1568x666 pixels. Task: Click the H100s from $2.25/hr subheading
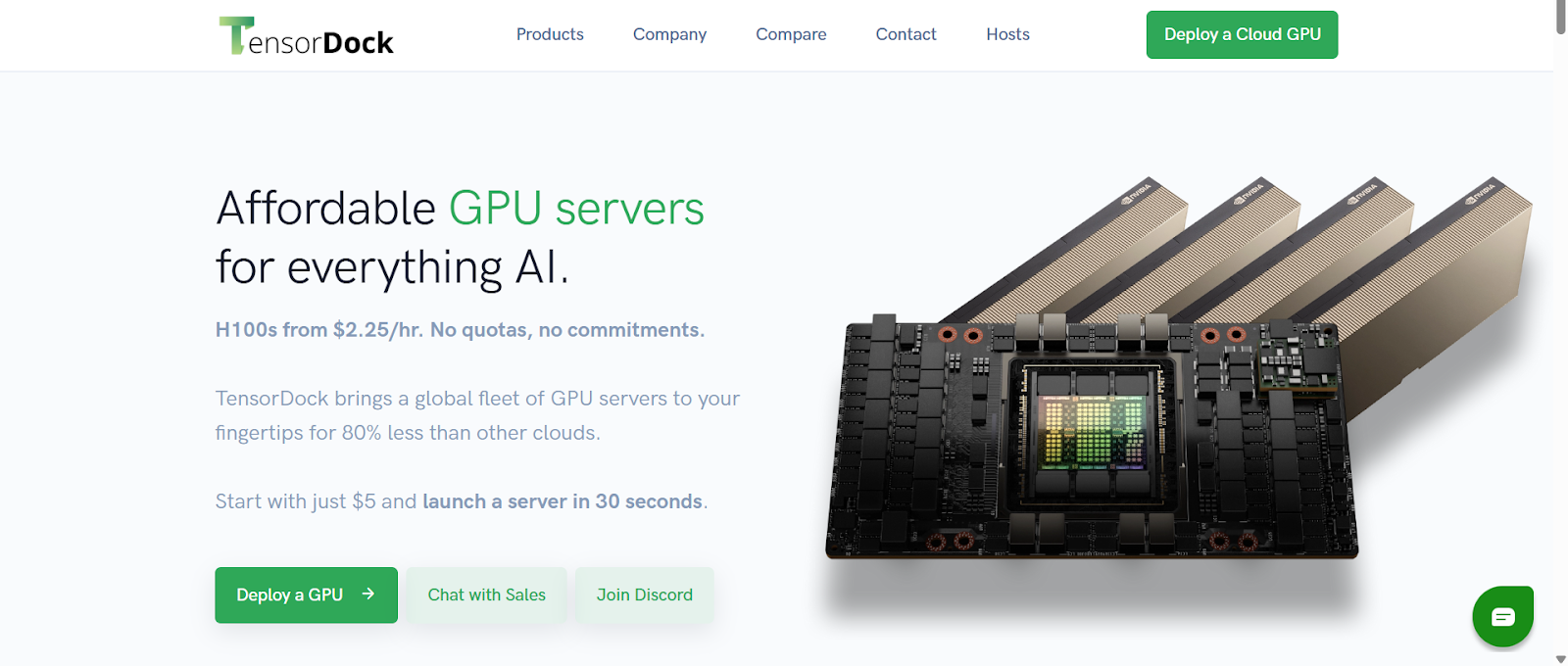coord(460,330)
